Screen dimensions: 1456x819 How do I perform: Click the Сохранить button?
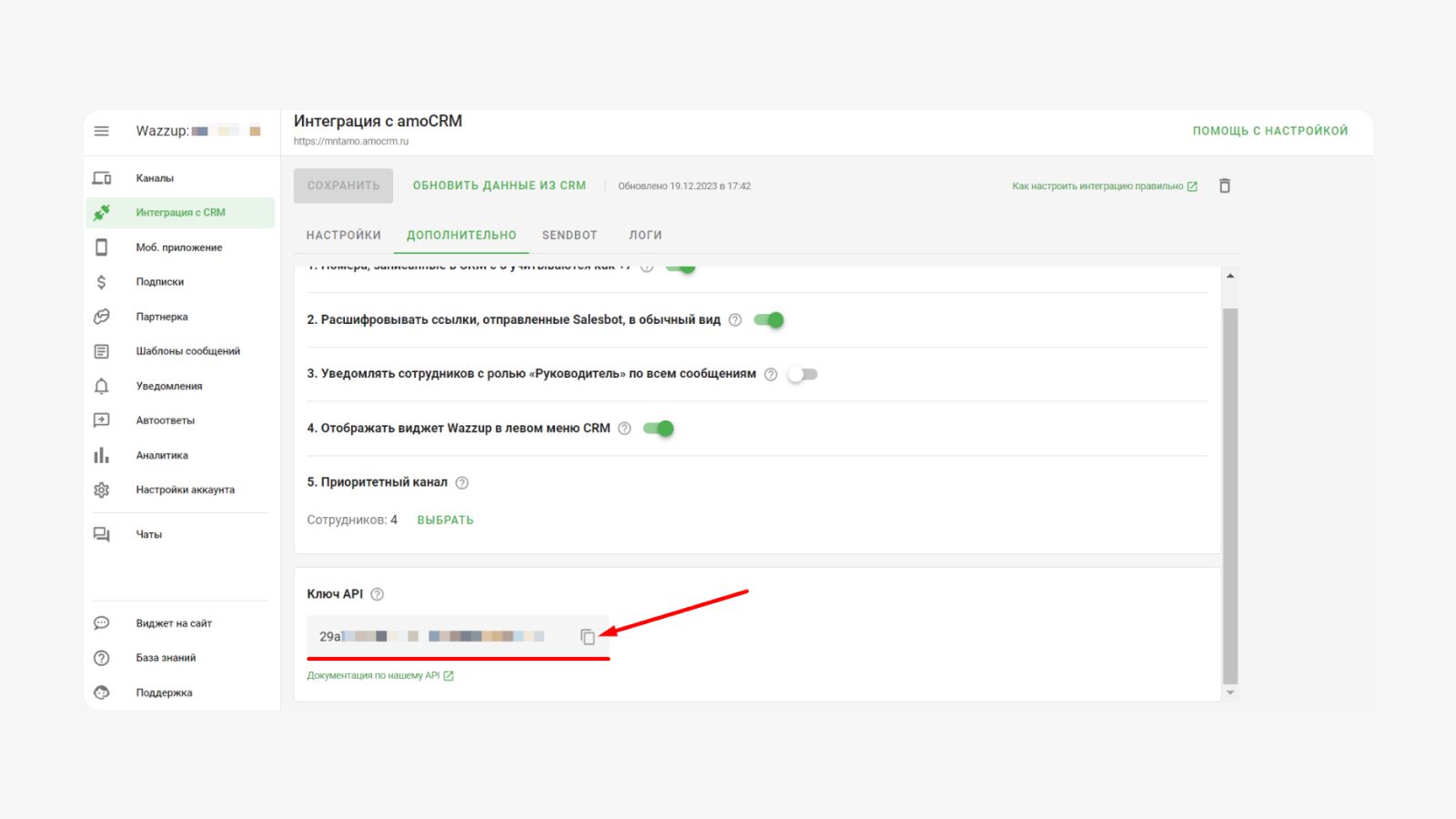[x=343, y=186]
